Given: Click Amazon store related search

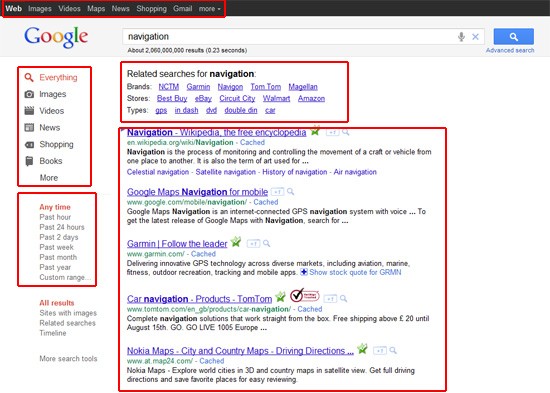Looking at the screenshot, I should [311, 98].
